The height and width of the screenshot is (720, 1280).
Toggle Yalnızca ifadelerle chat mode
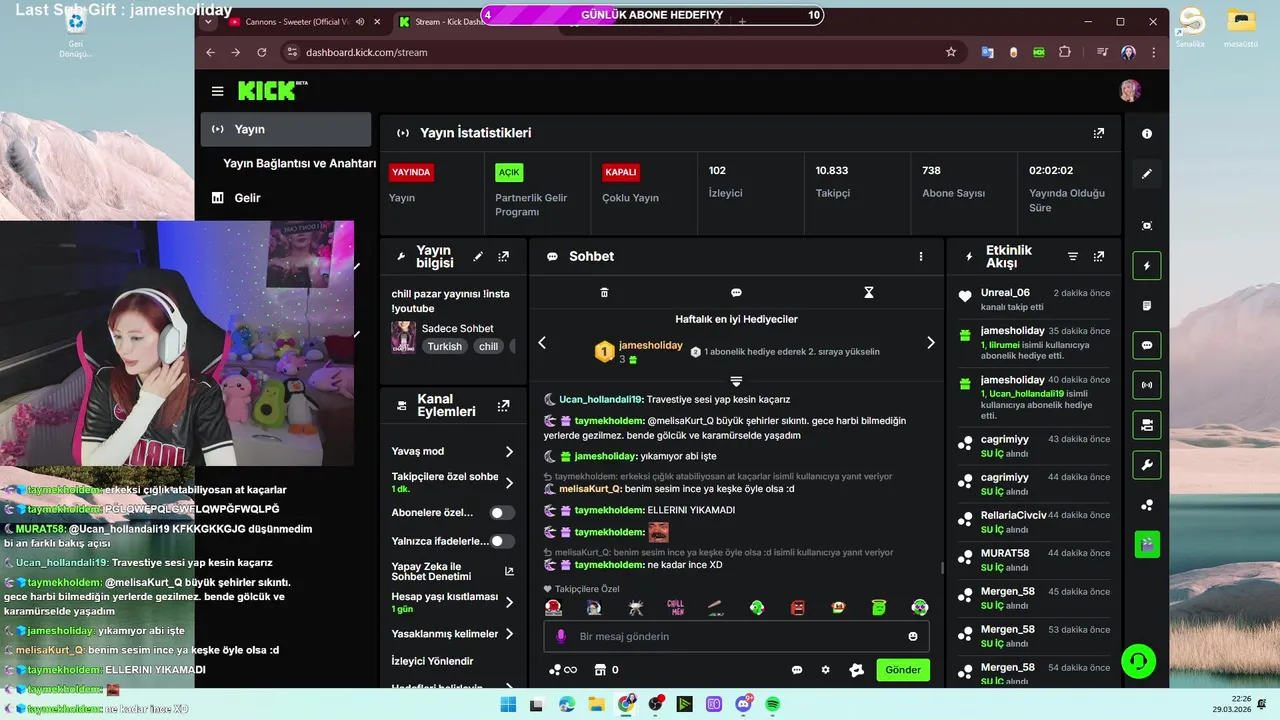point(502,541)
